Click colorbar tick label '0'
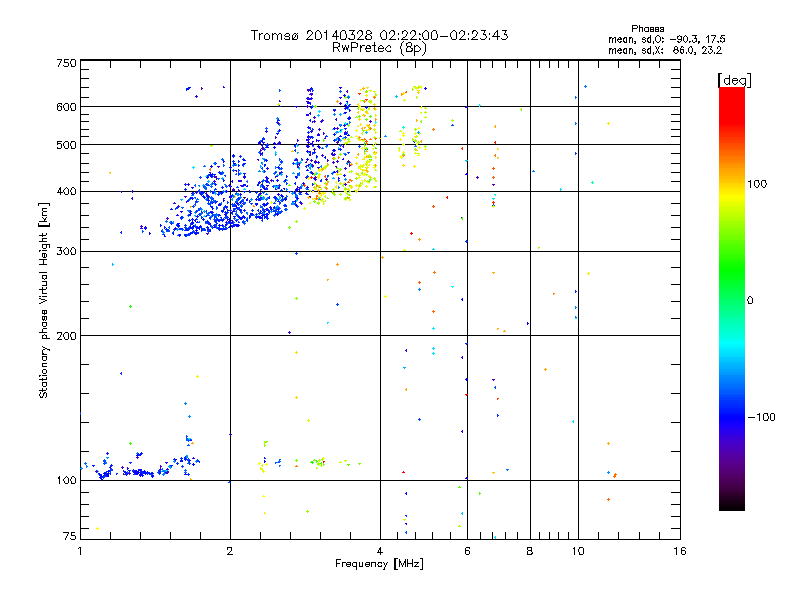The image size is (800, 600). point(750,301)
